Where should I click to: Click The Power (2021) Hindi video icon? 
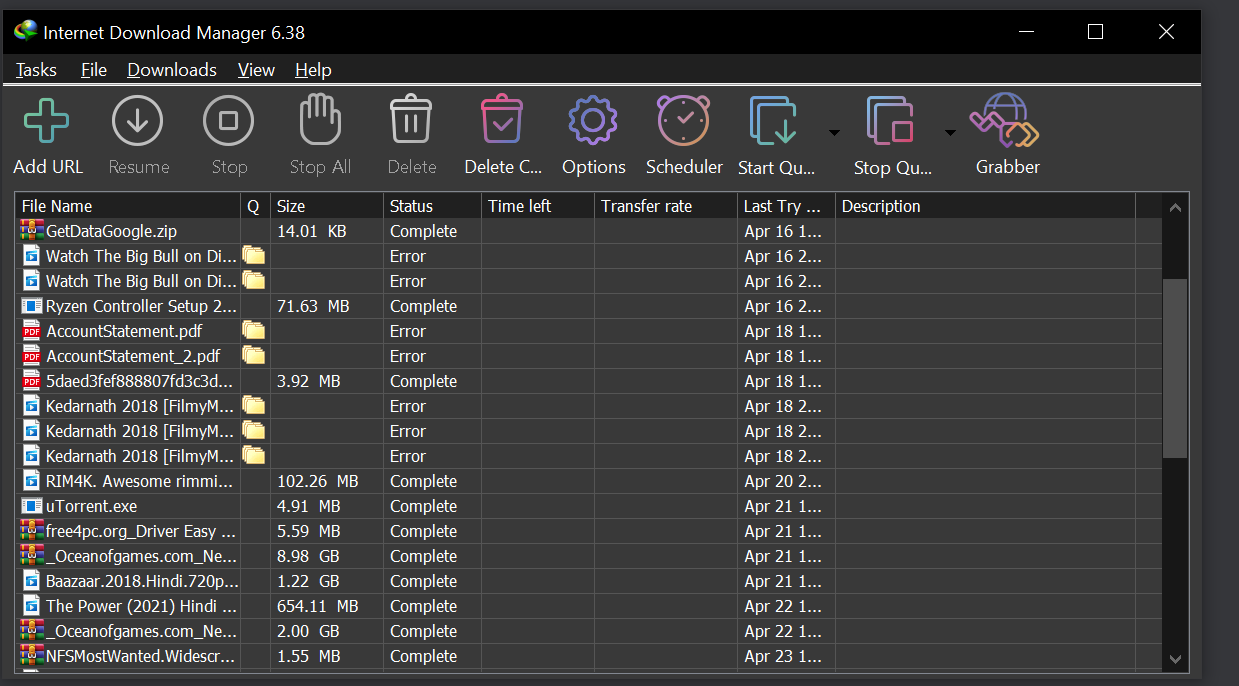[32, 606]
